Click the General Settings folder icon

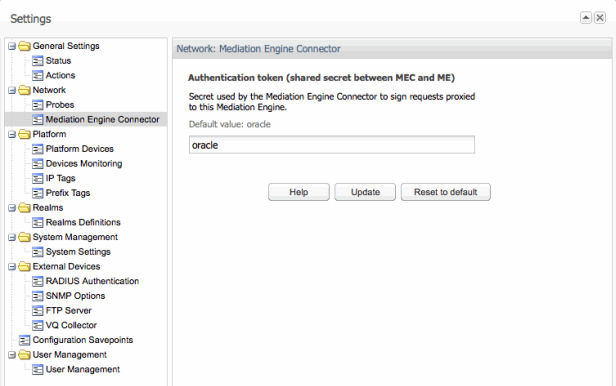24,46
